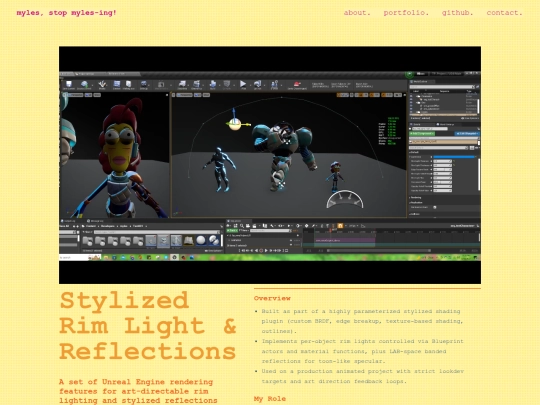Click the yellow light sphere with gizmo

tap(235, 124)
